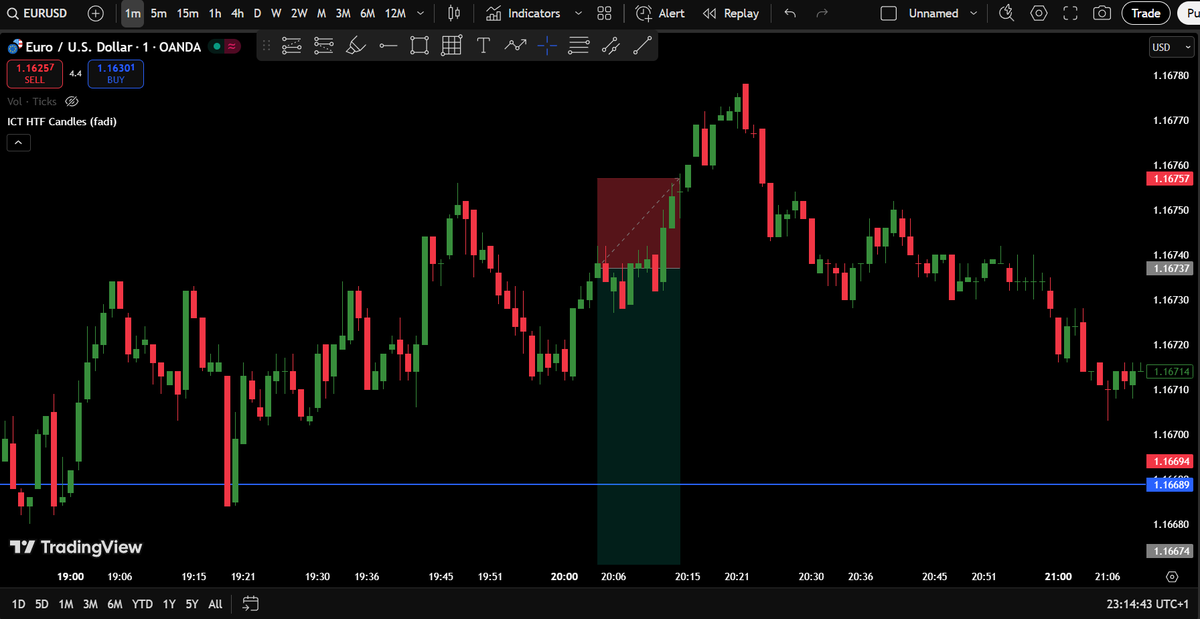Open quick search with the lightning magnifier icon

[1005, 13]
